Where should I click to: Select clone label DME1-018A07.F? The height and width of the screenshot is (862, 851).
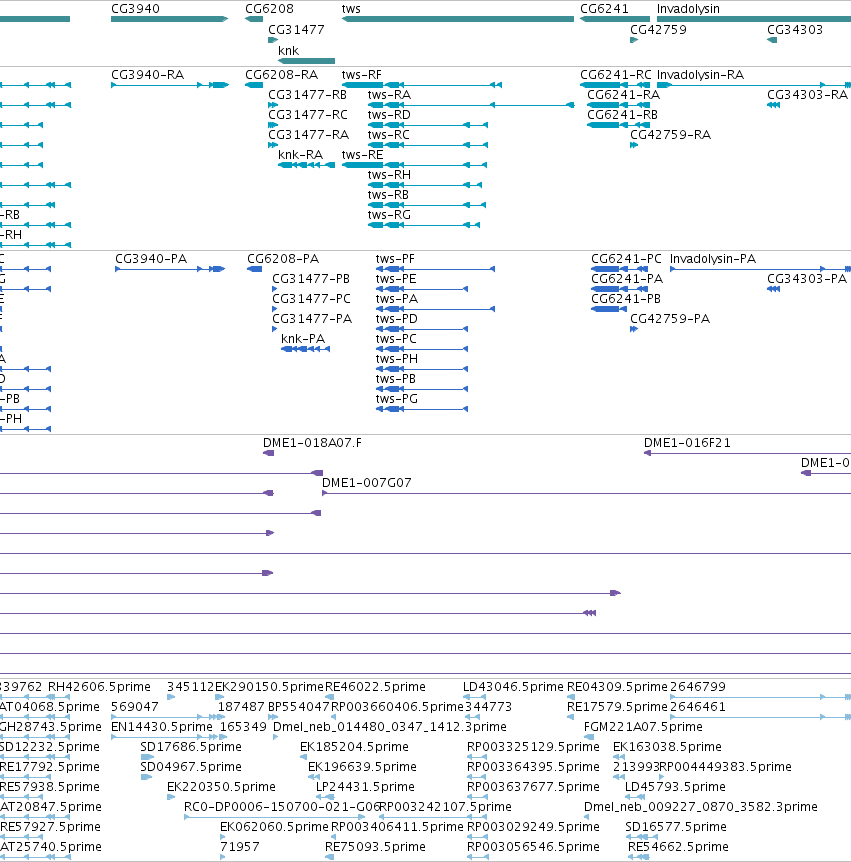pyautogui.click(x=312, y=443)
